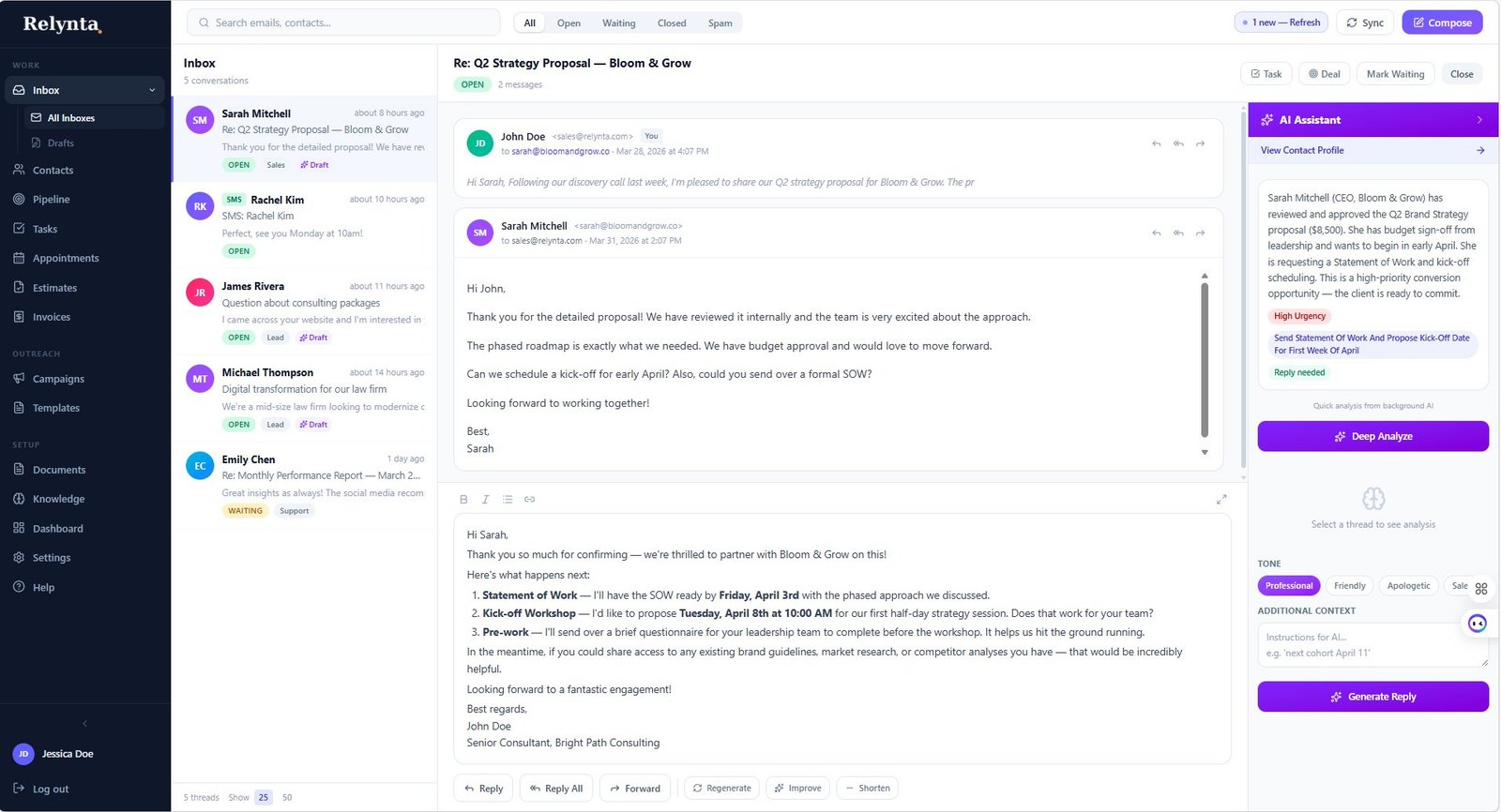This screenshot has width=1501, height=812.
Task: Click the Deep Analyze button
Action: point(1373,437)
